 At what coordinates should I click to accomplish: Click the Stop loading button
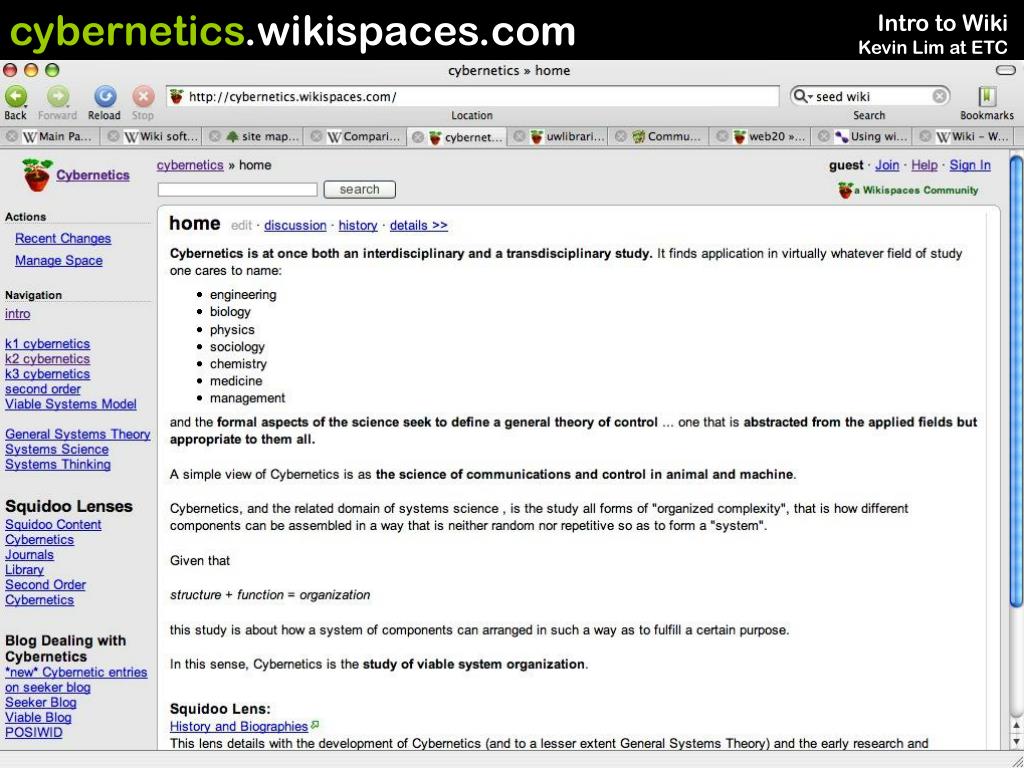click(143, 103)
